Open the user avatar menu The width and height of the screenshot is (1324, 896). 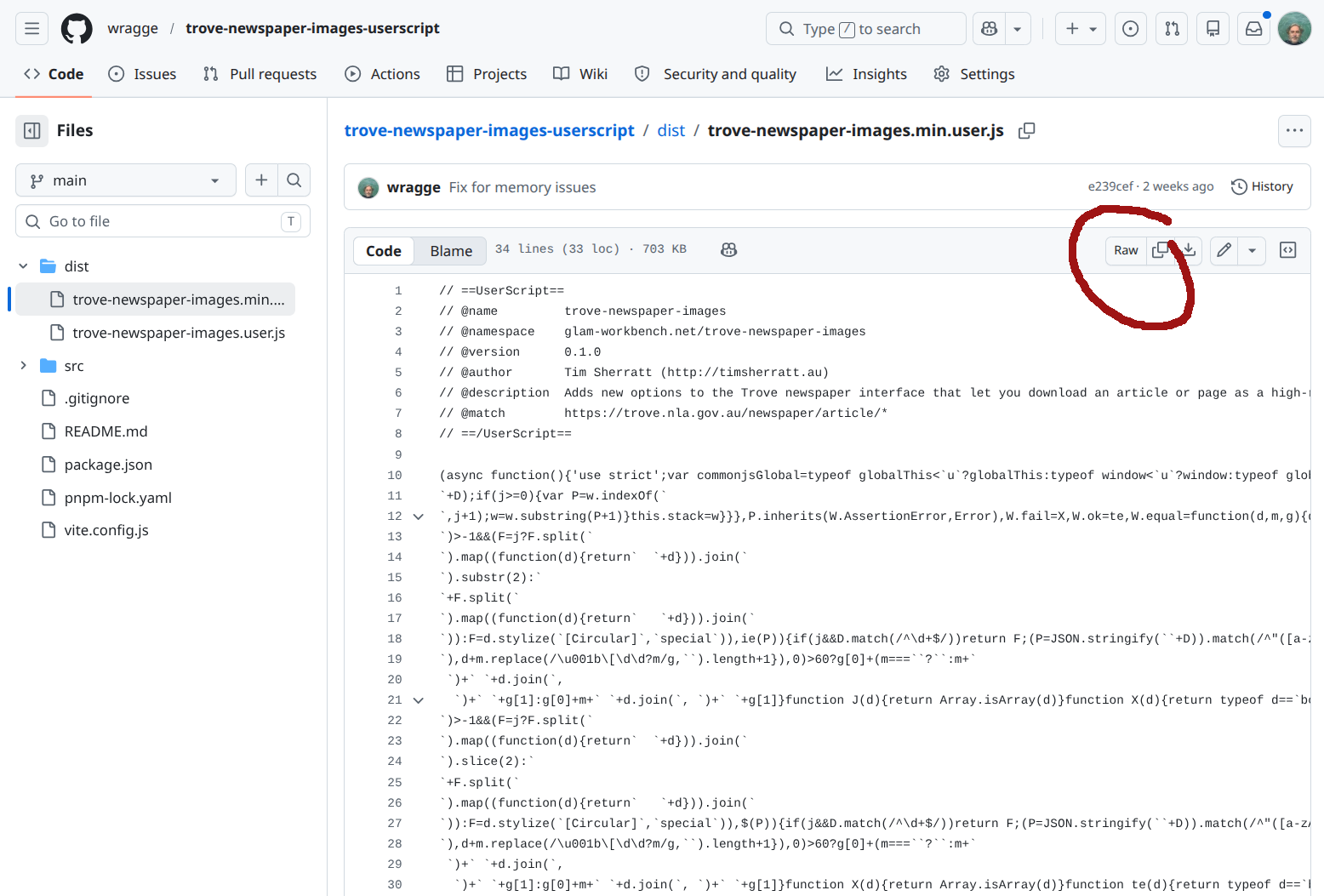pos(1294,28)
